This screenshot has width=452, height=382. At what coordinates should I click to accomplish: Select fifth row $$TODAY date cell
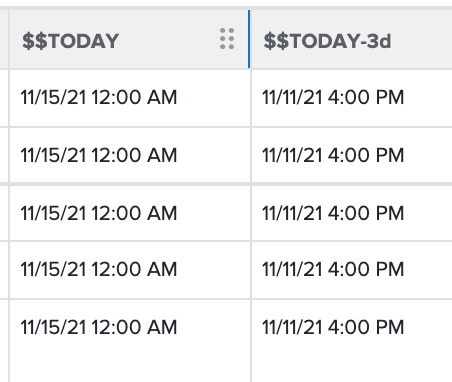(x=130, y=327)
